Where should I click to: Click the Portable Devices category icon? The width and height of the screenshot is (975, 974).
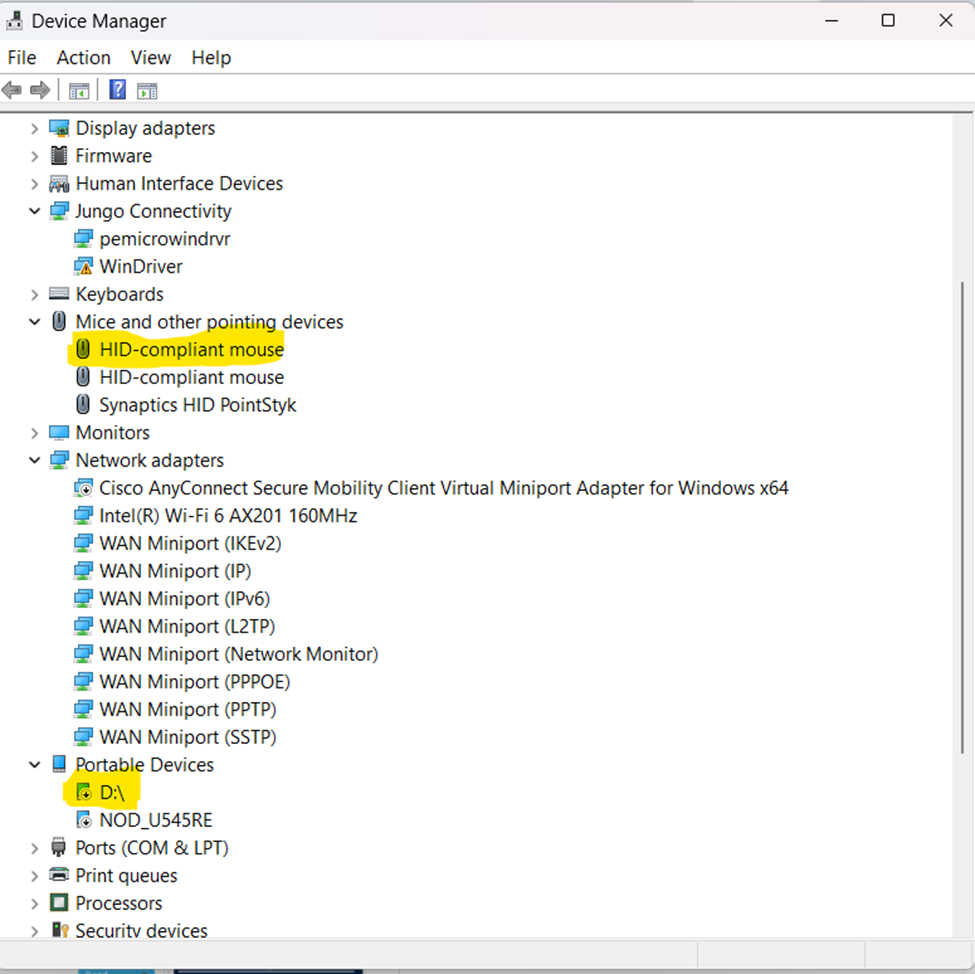[59, 764]
